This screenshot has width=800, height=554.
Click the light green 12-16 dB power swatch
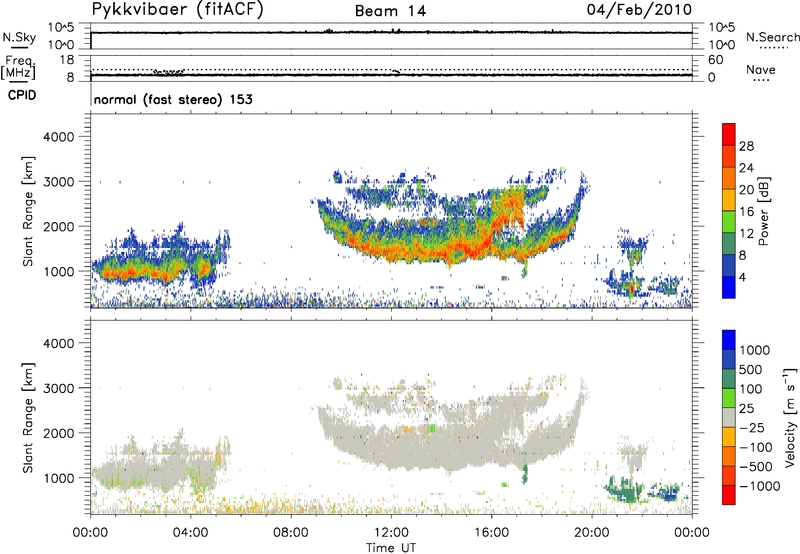[729, 222]
